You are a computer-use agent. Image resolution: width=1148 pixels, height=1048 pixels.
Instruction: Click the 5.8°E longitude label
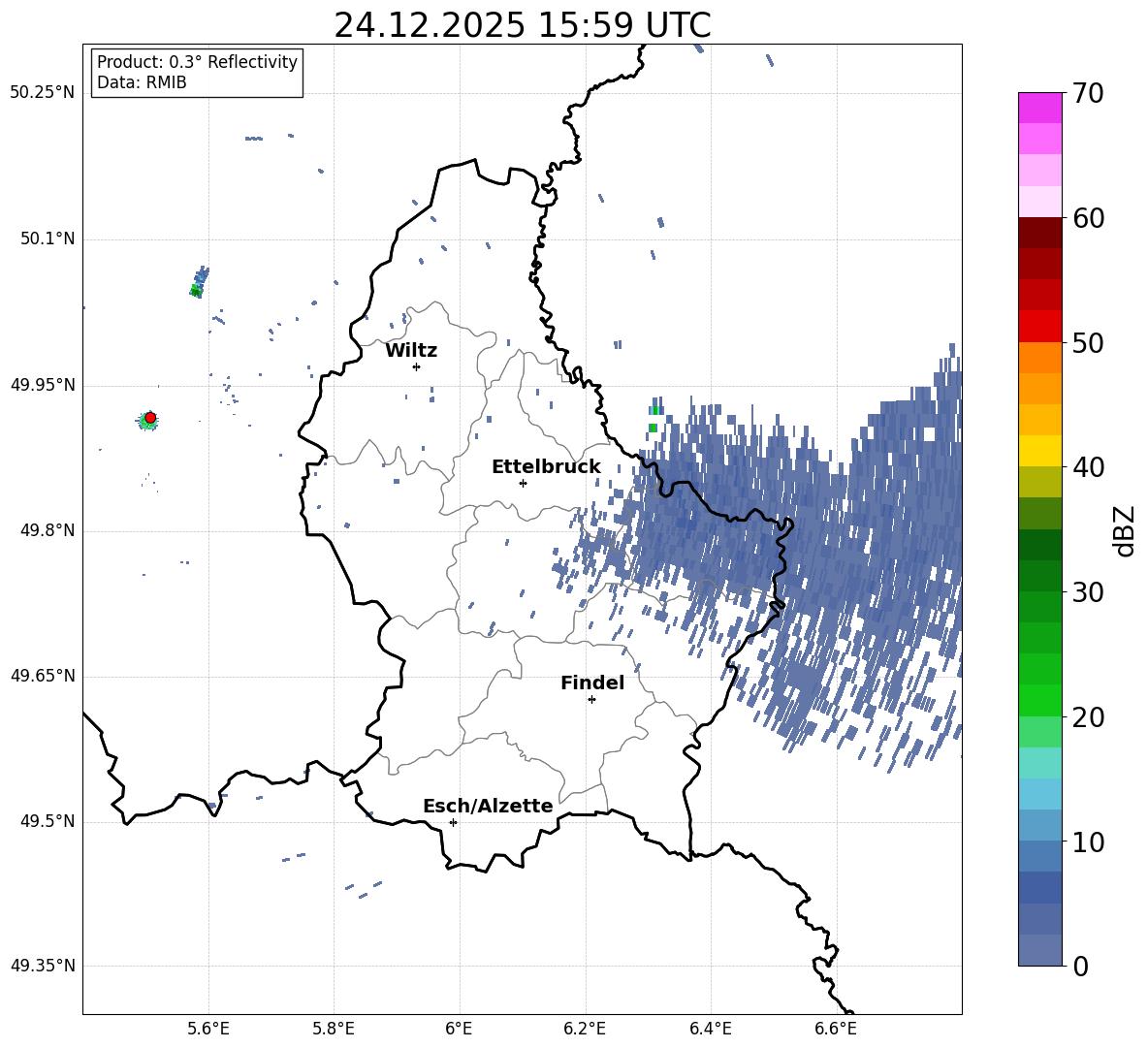pyautogui.click(x=334, y=1029)
